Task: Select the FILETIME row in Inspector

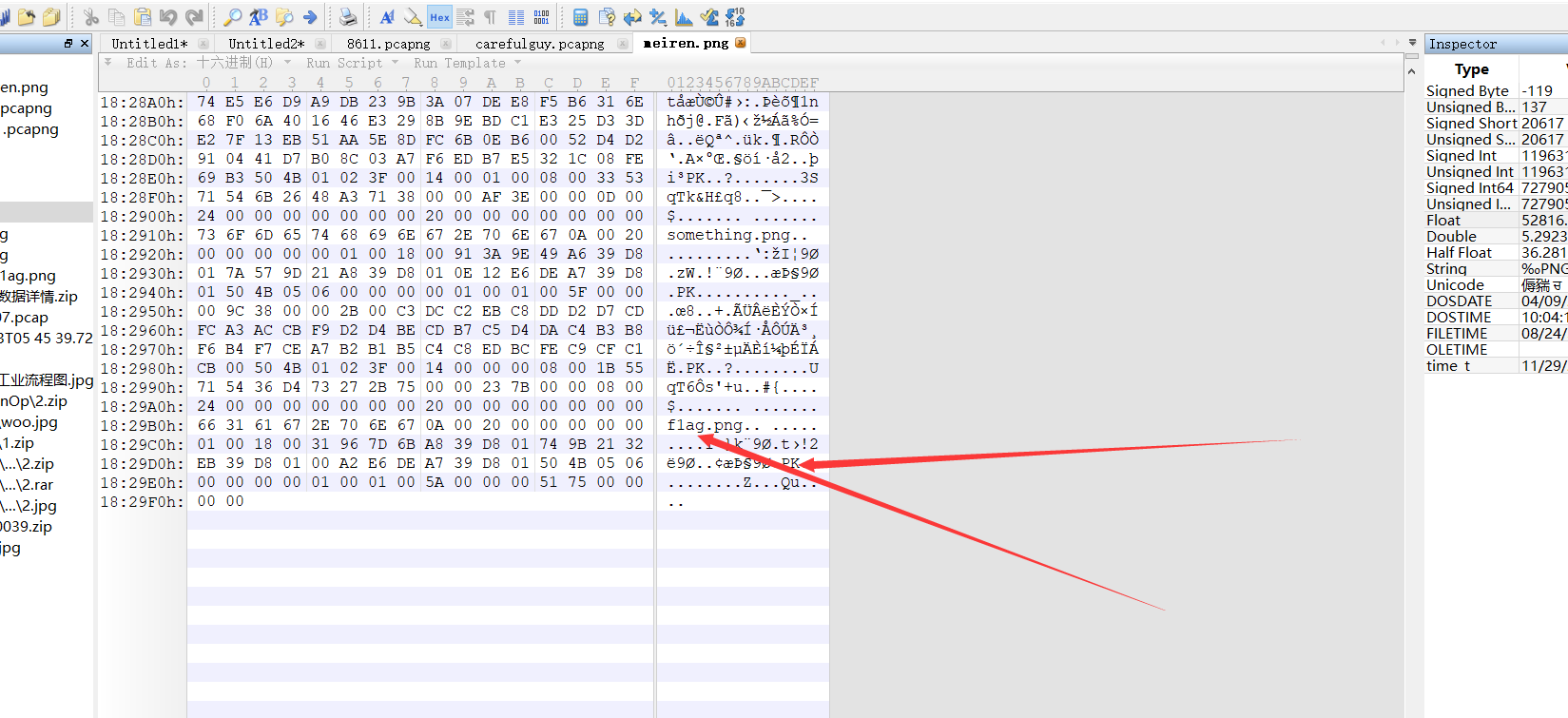Action: 1496,333
